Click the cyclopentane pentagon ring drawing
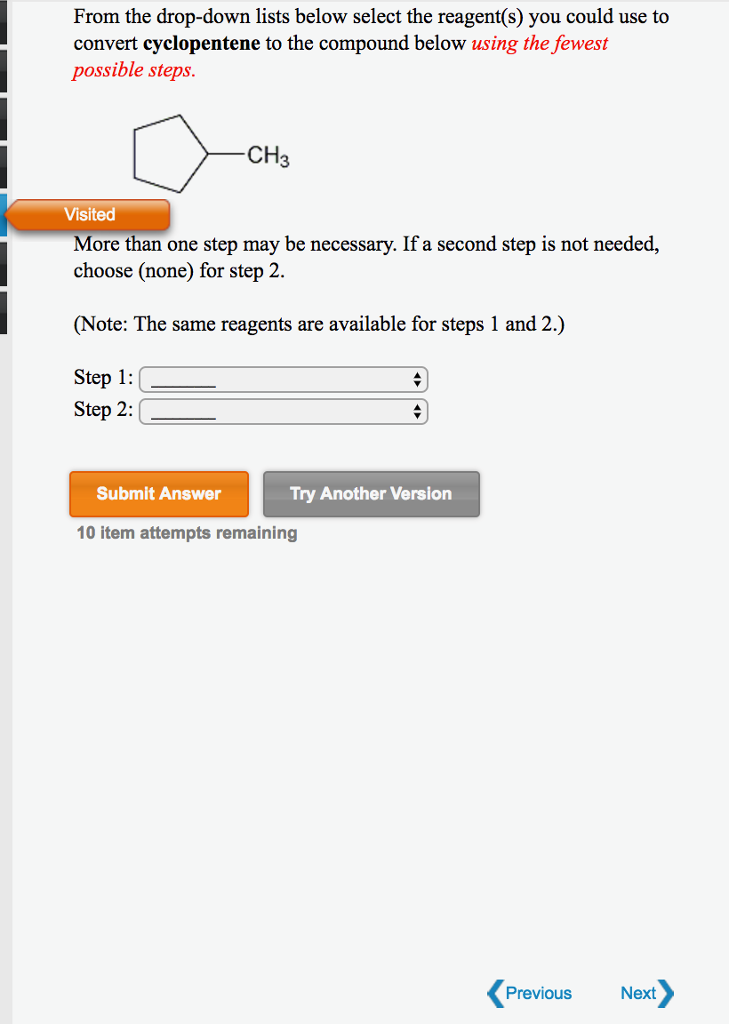This screenshot has width=729, height=1024. click(170, 153)
